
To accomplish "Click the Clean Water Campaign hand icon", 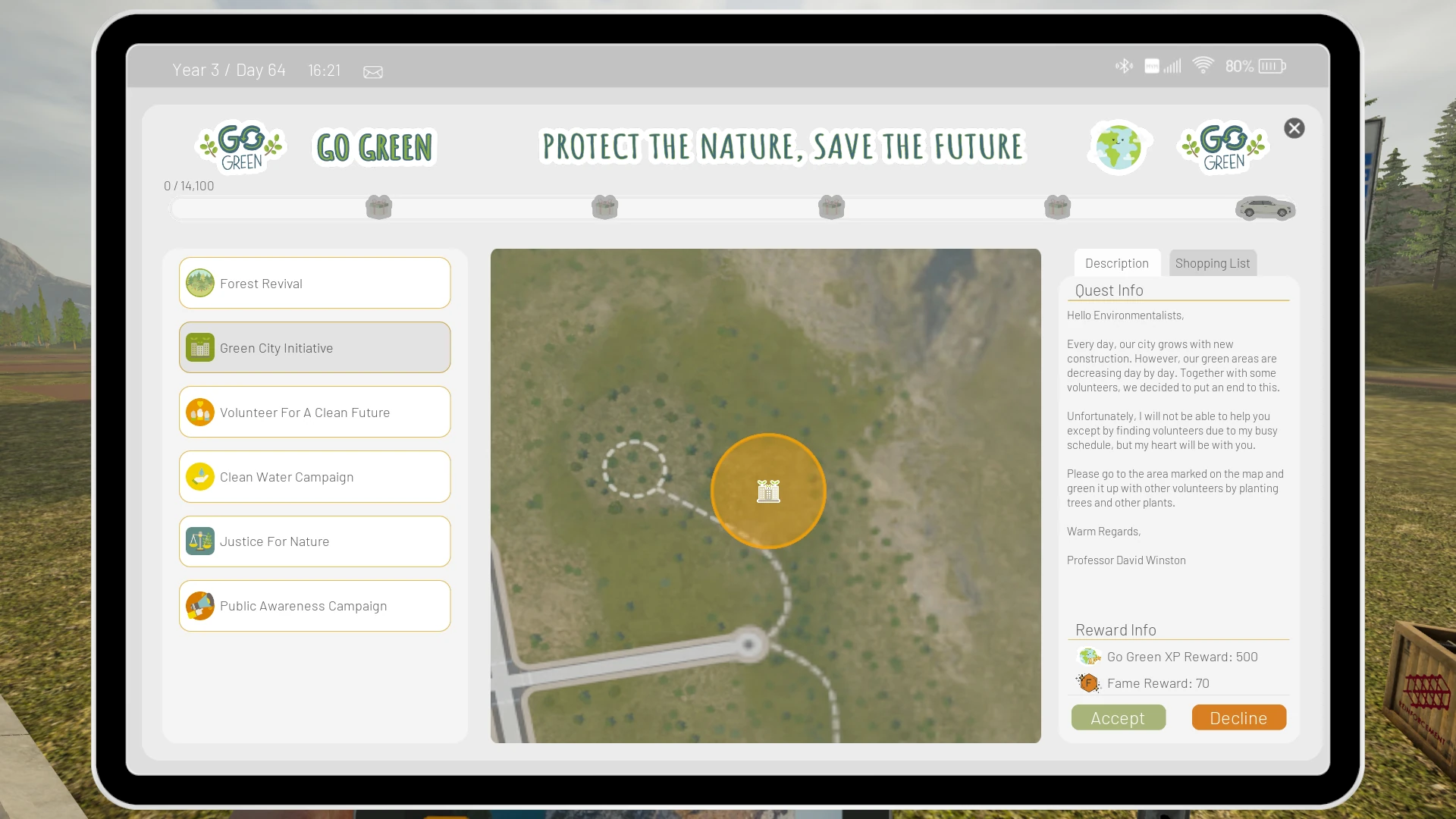I will click(x=199, y=476).
